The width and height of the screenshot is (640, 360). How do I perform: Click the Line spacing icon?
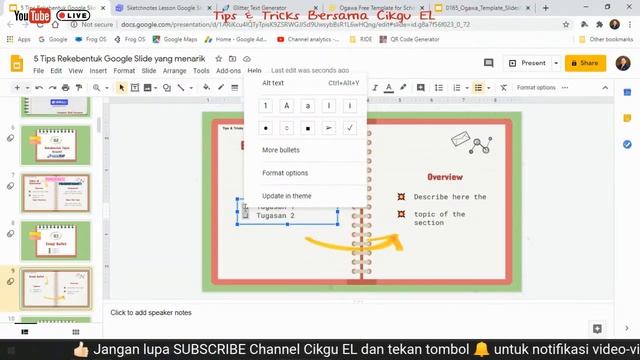(439, 88)
